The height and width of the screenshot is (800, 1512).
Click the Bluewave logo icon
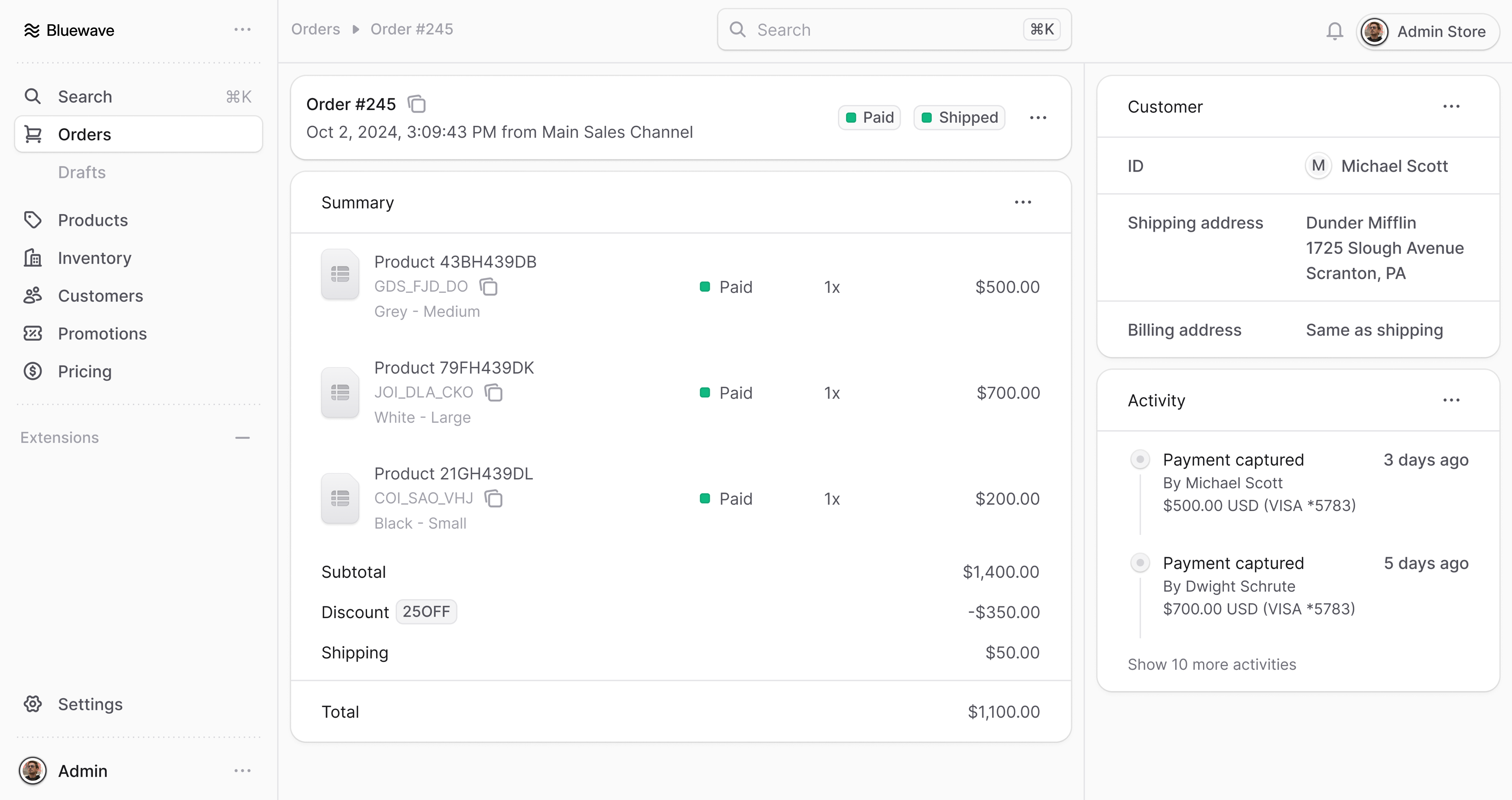(32, 31)
